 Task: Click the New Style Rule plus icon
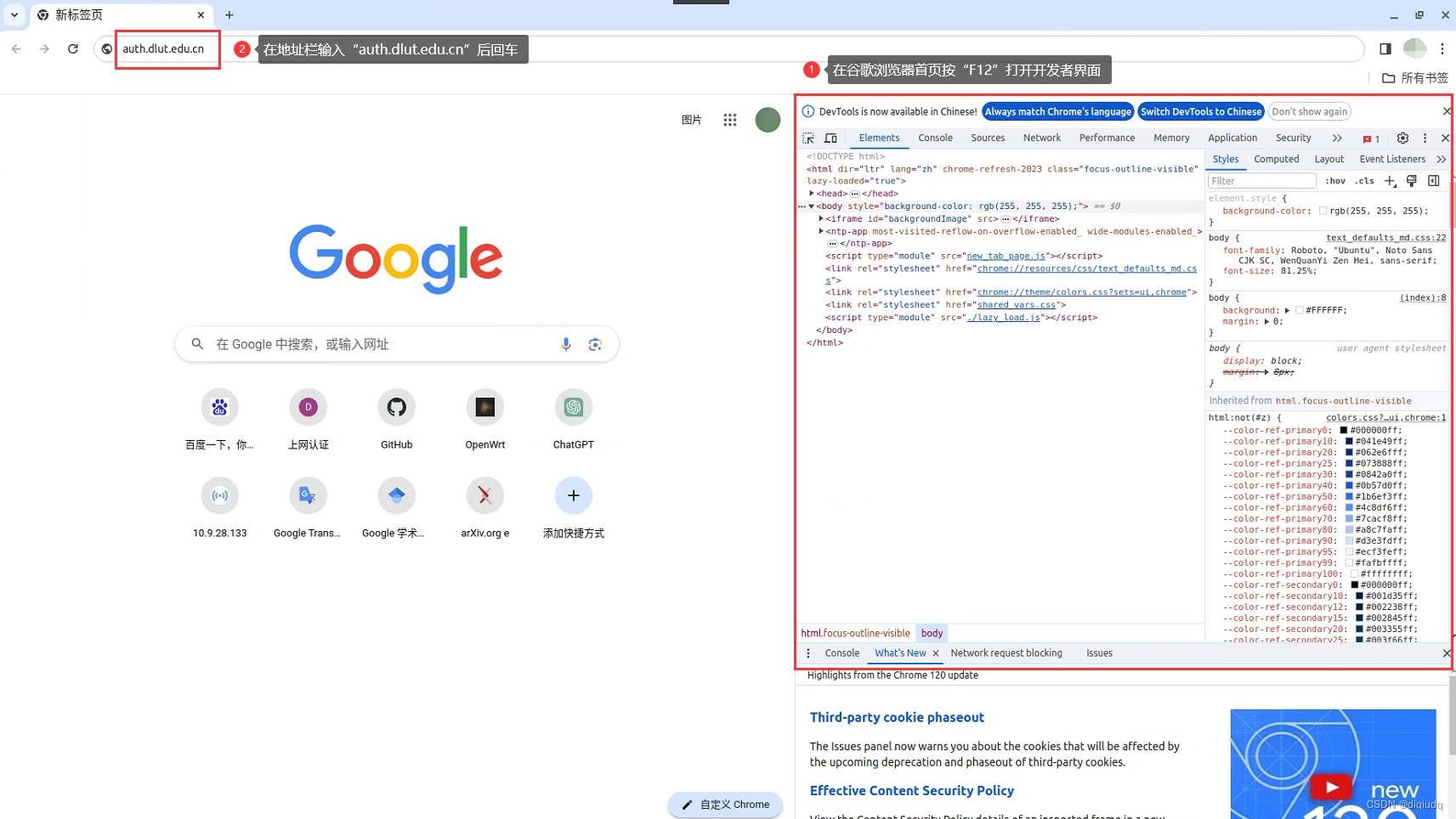point(1390,181)
